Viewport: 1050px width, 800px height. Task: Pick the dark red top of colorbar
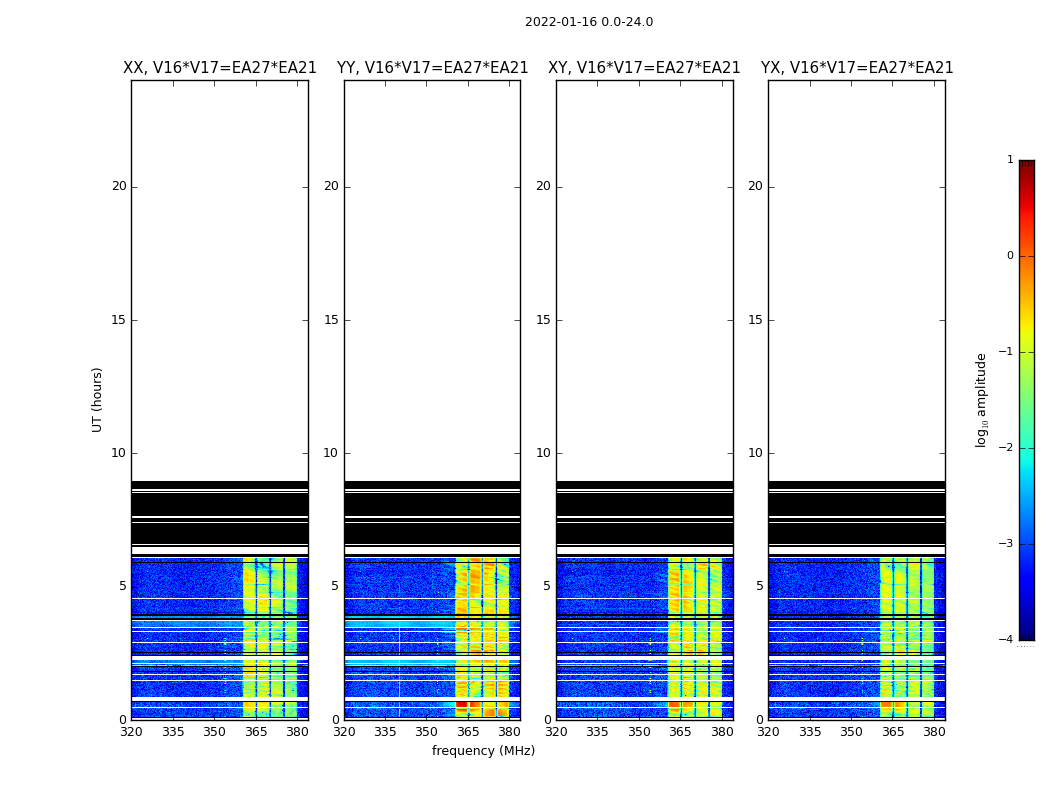coord(1026,165)
